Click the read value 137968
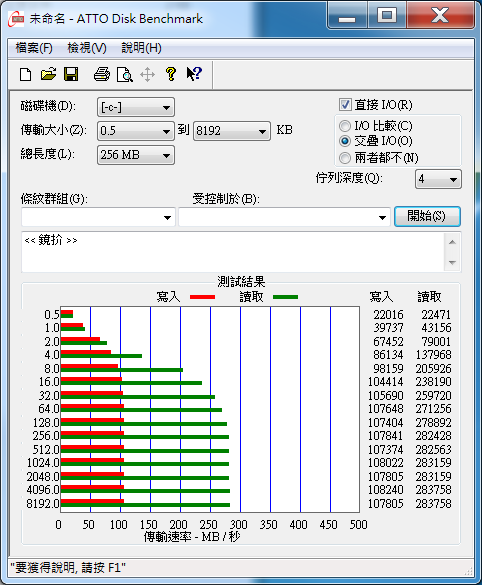This screenshot has height=585, width=482. 434,355
